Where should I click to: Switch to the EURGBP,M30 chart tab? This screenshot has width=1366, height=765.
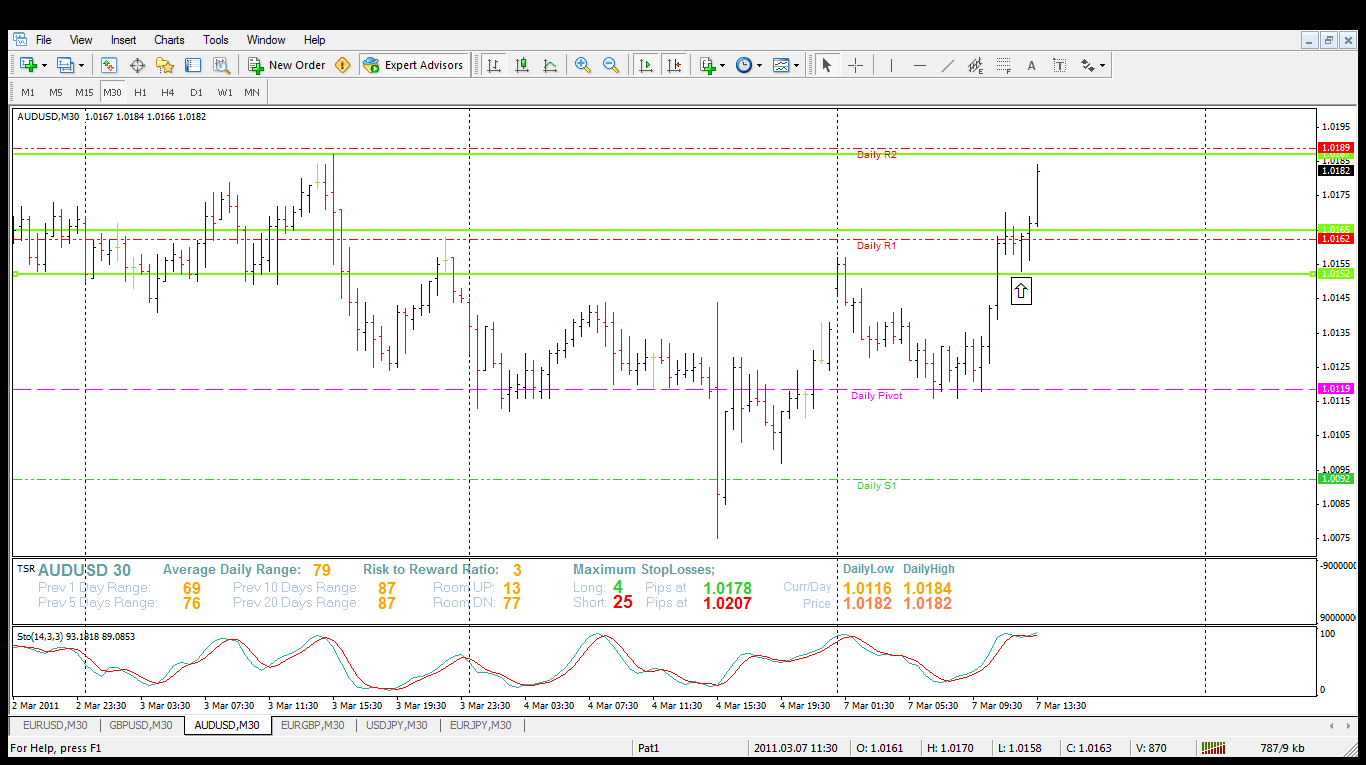(x=312, y=725)
